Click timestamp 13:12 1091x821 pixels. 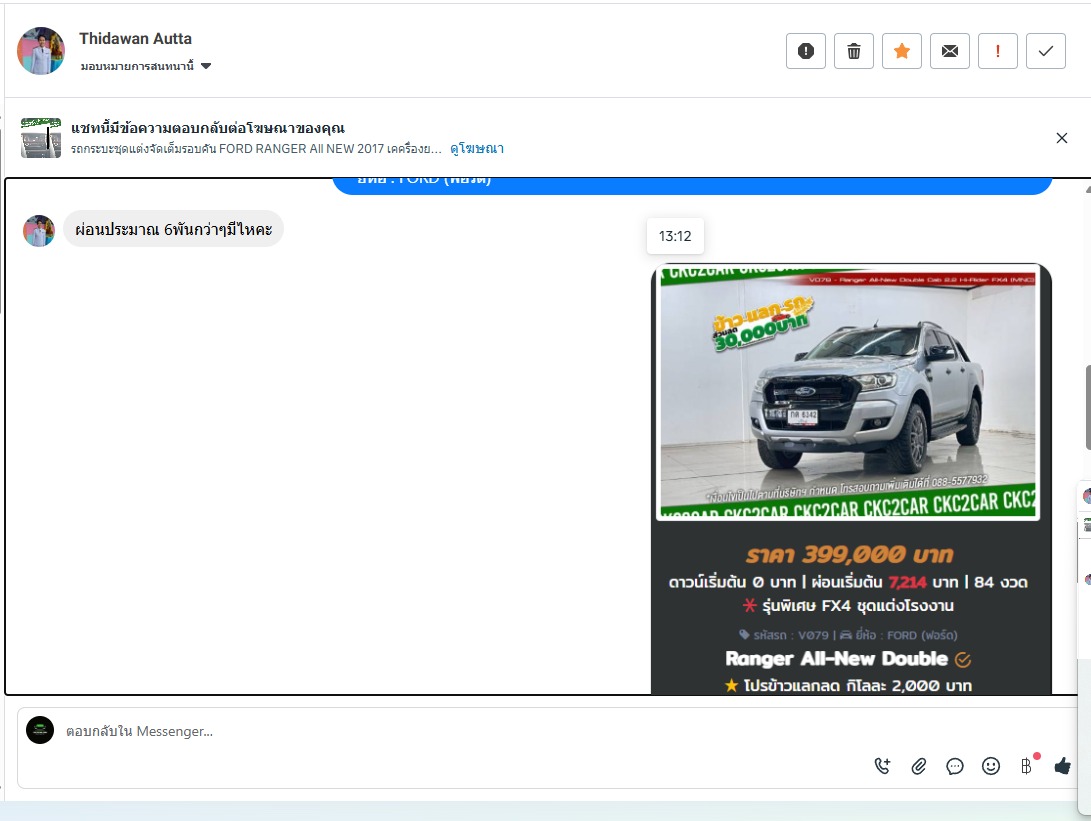[675, 236]
